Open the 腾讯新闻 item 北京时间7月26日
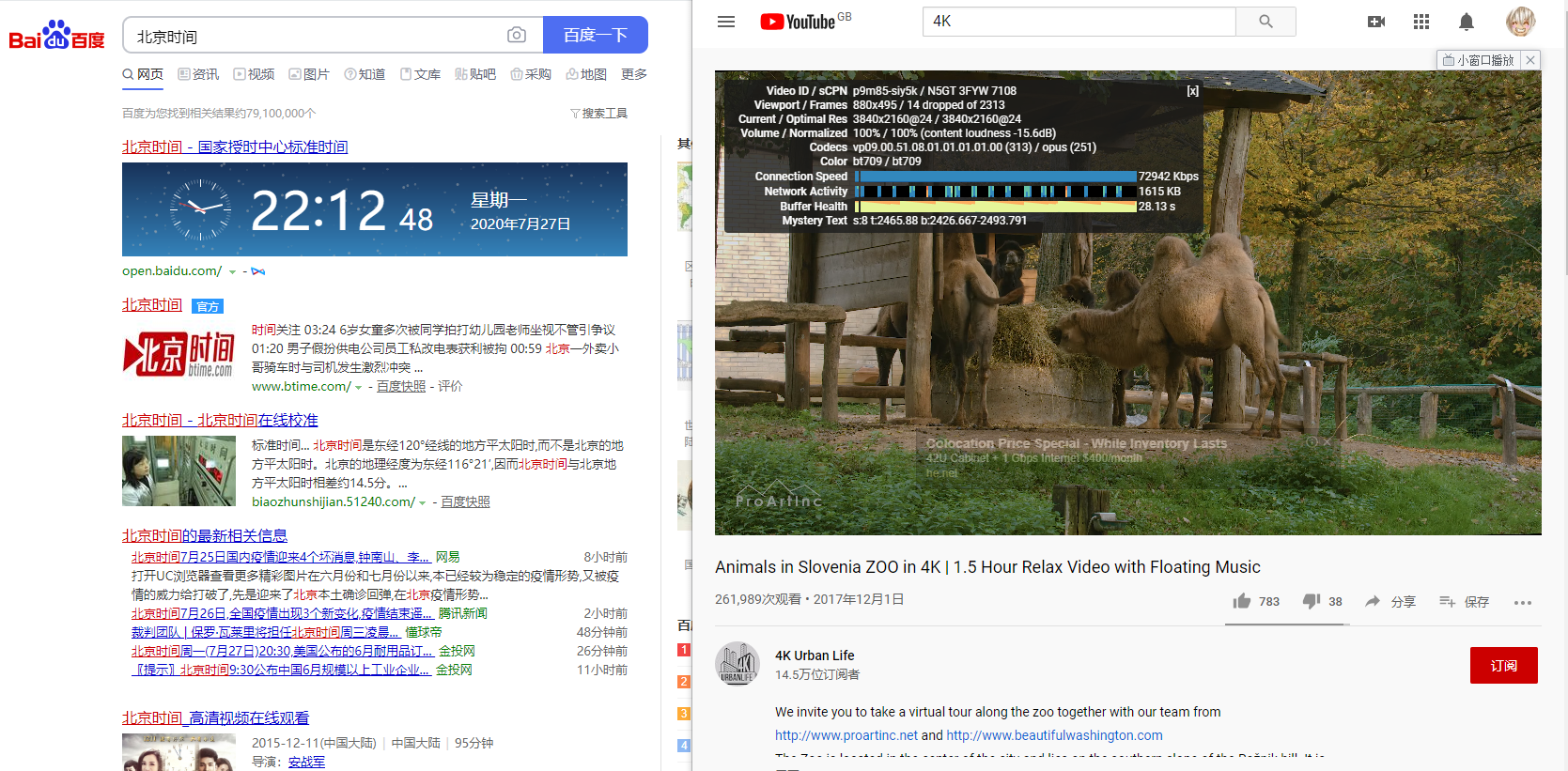 point(282,613)
